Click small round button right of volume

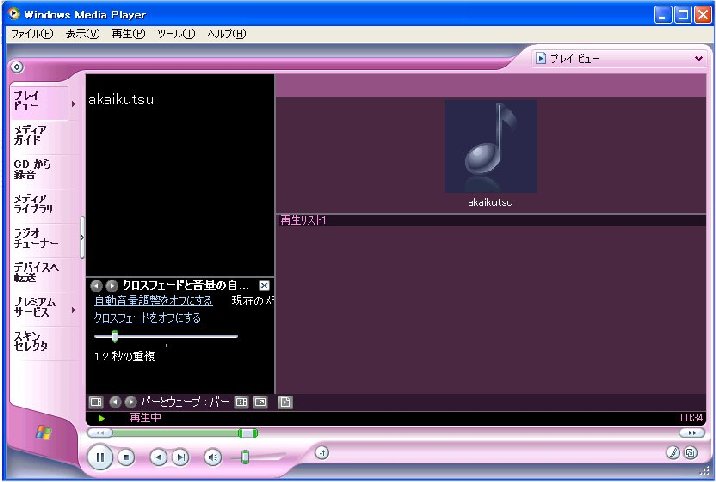point(322,453)
